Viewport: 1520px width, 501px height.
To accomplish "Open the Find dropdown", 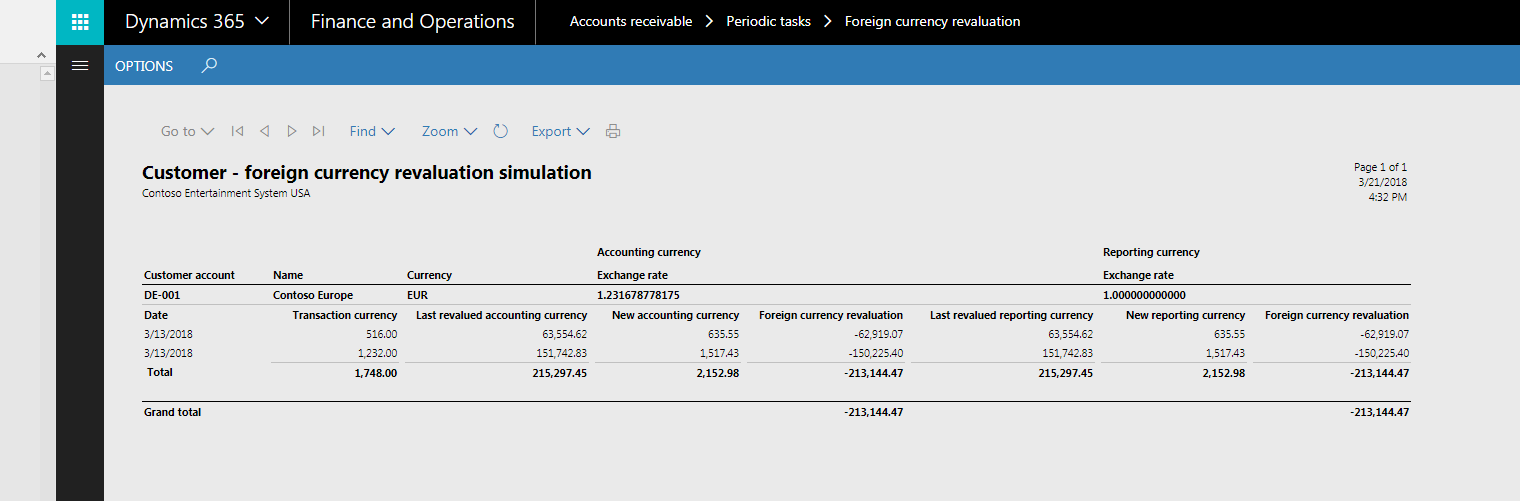I will pos(372,131).
